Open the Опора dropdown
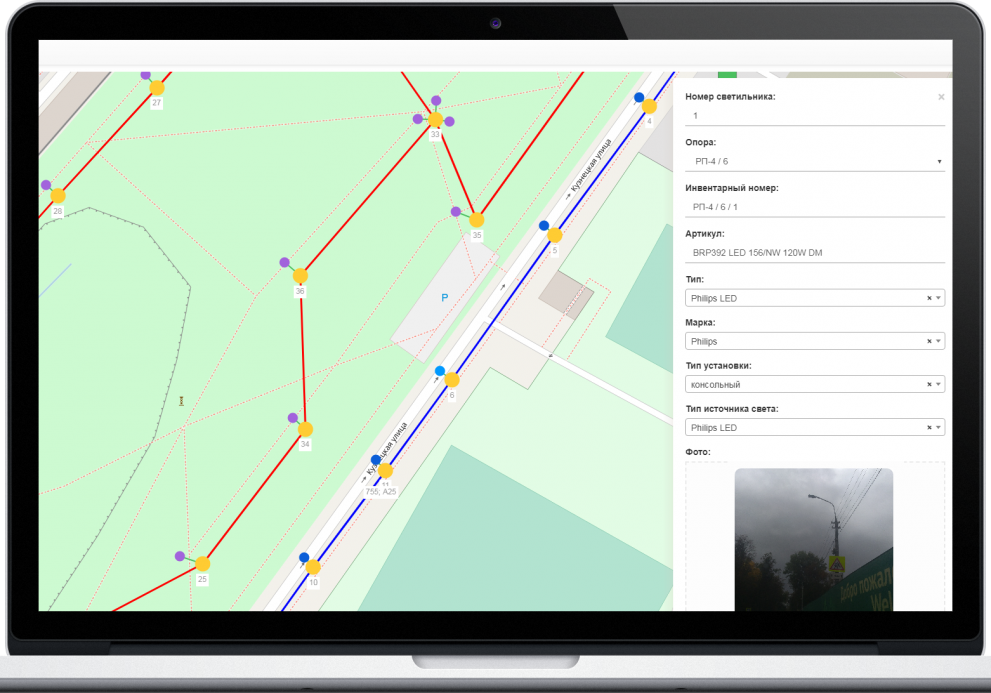 pyautogui.click(x=815, y=161)
